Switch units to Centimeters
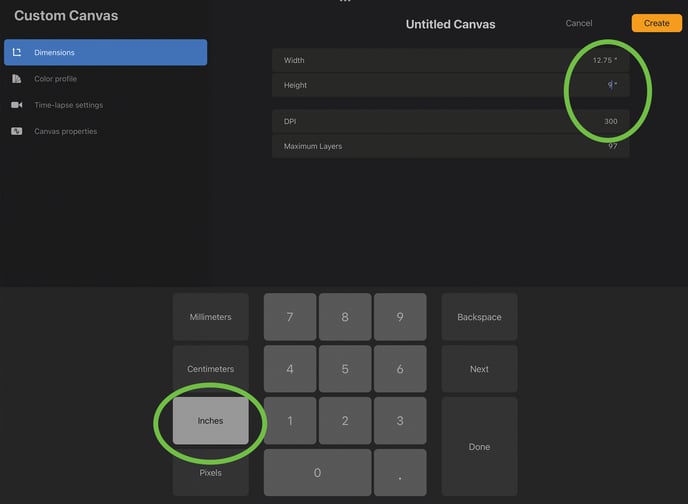The width and height of the screenshot is (688, 504). (x=211, y=369)
